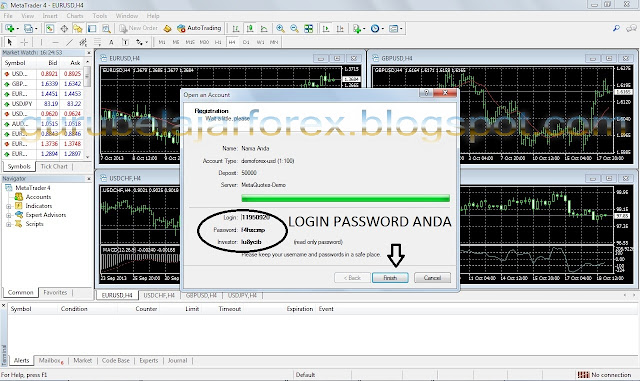Open the Journal terminal tab
Viewport: 640px width, 381px height.
[178, 361]
